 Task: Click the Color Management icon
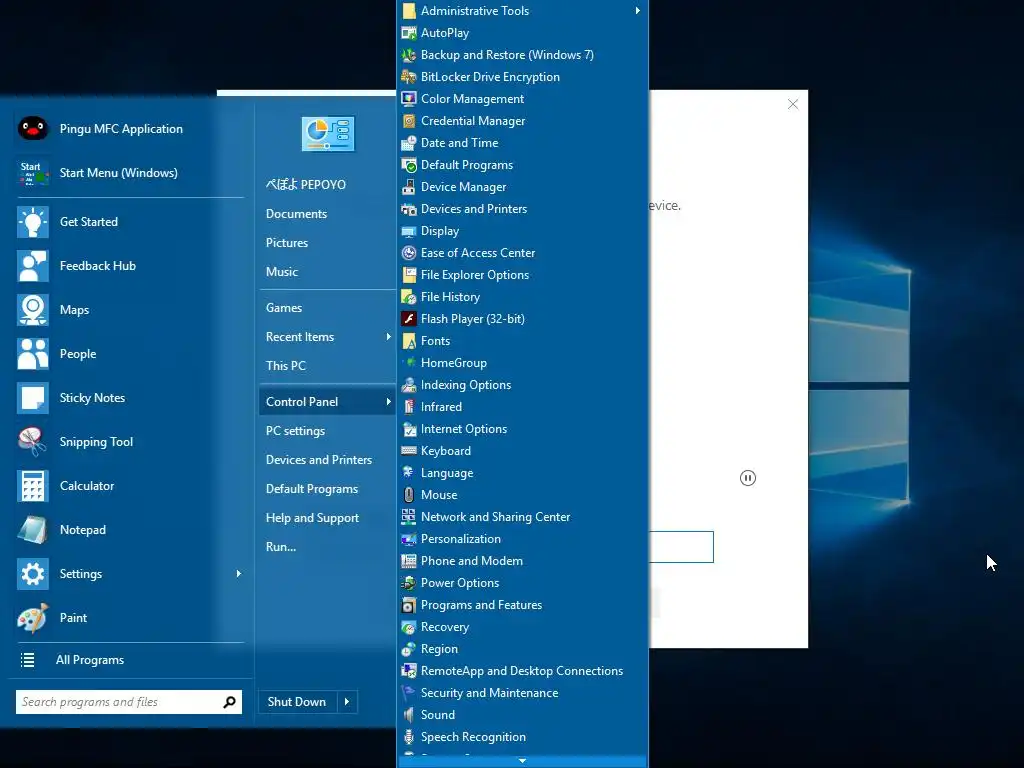click(409, 99)
